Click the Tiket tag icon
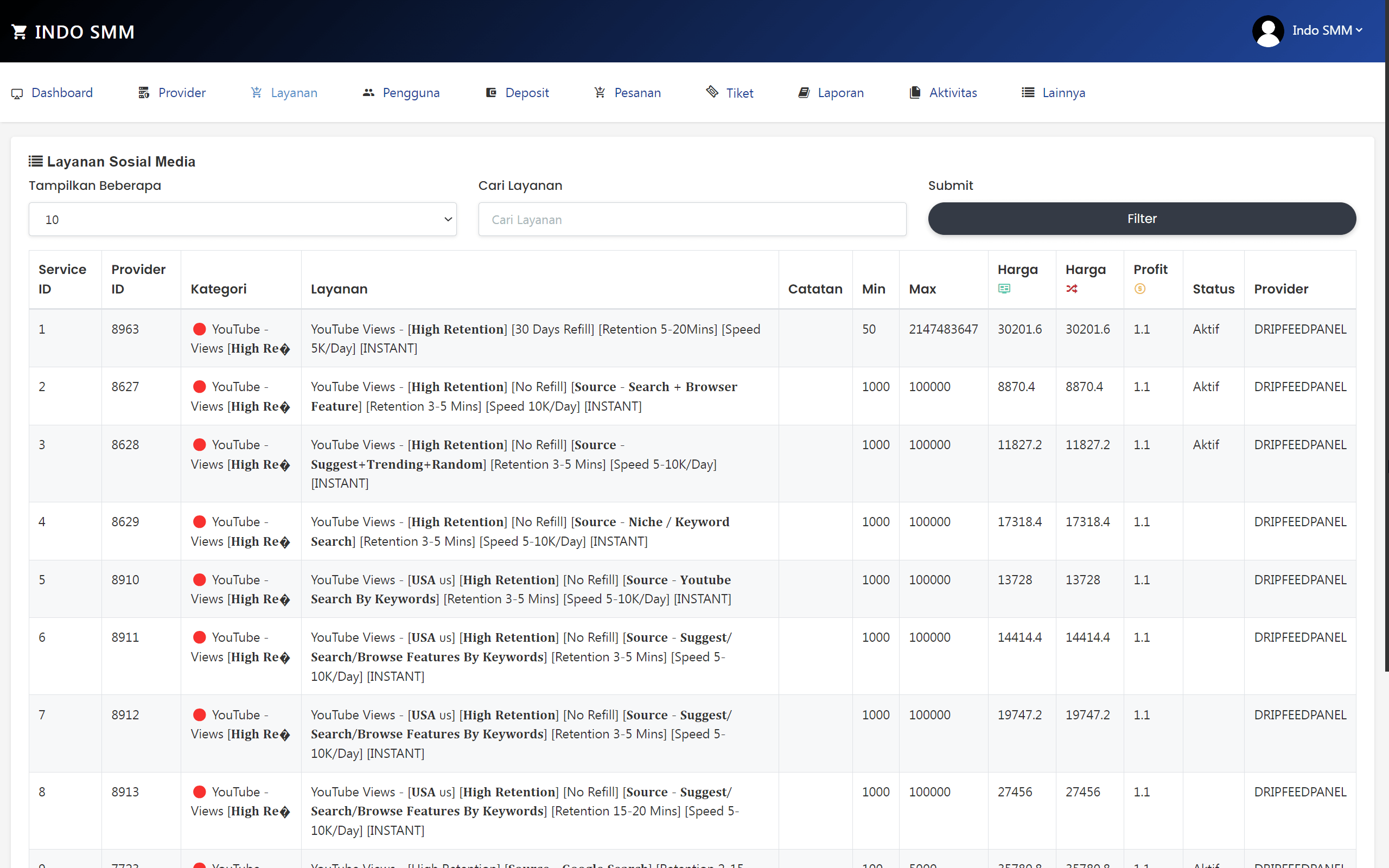1389x868 pixels. point(712,92)
